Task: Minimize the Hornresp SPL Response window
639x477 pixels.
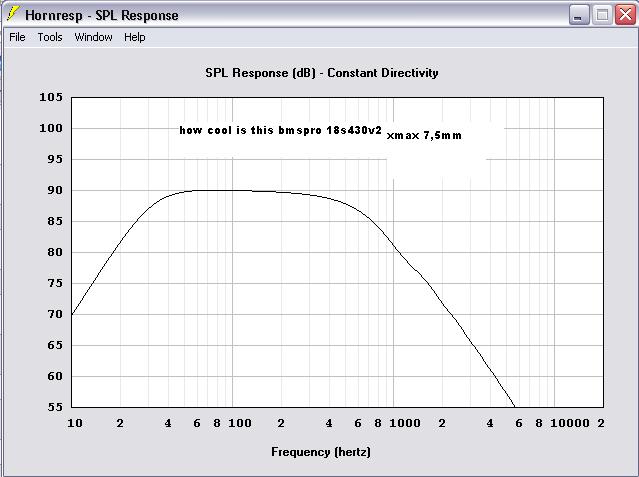Action: (x=579, y=15)
